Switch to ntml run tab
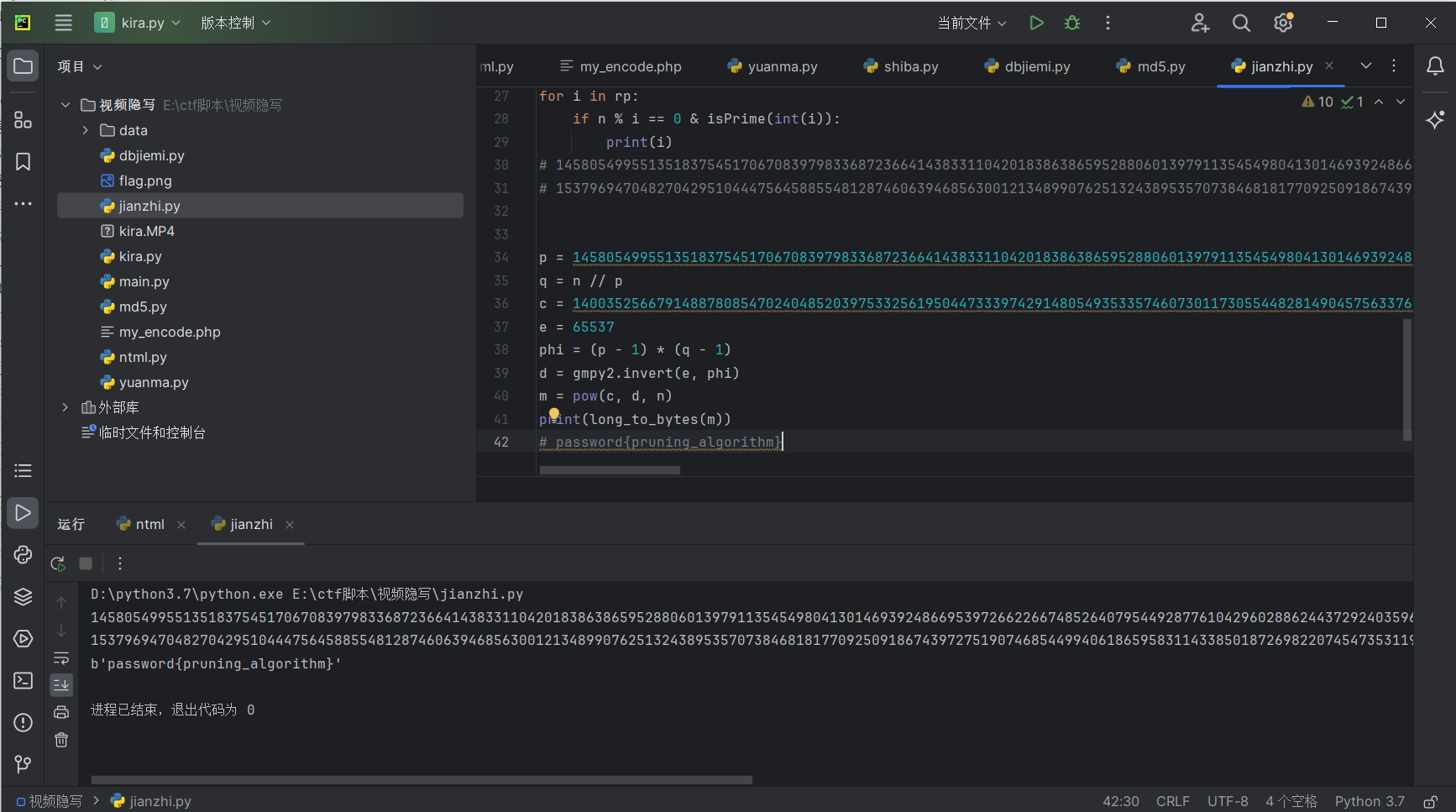The height and width of the screenshot is (812, 1456). [x=140, y=524]
